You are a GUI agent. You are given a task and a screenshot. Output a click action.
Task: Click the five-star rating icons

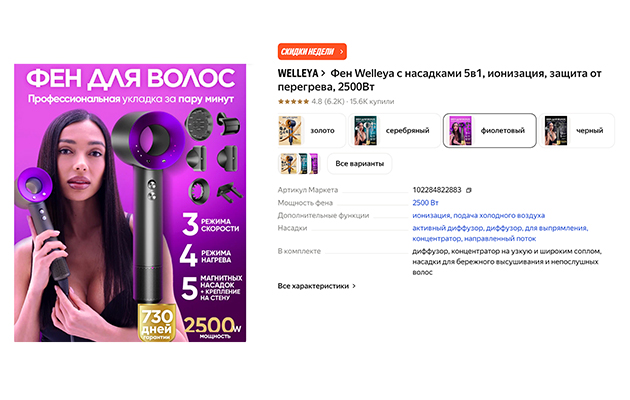click(x=293, y=102)
